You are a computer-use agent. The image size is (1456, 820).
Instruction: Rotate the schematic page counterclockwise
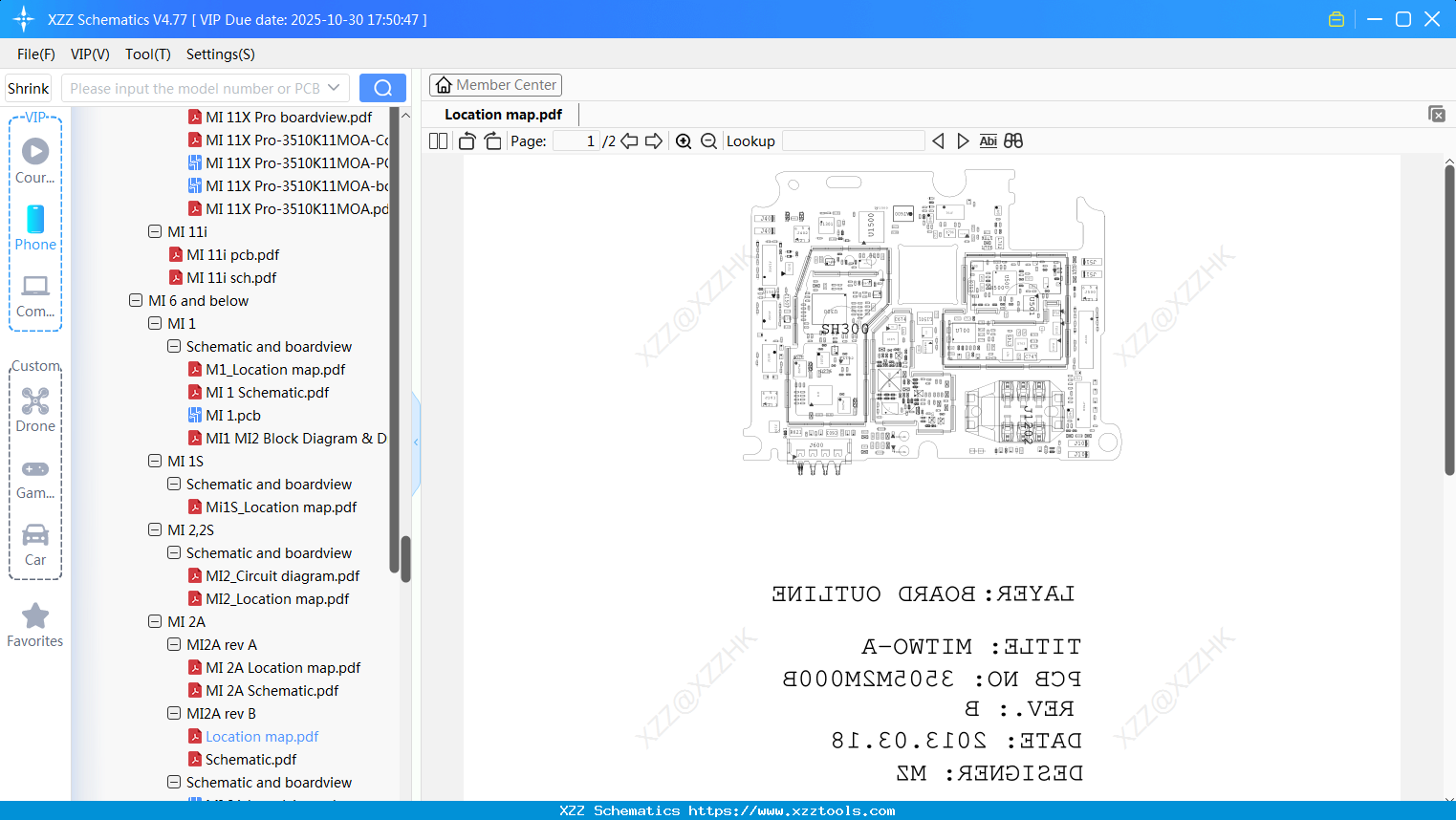pyautogui.click(x=467, y=140)
